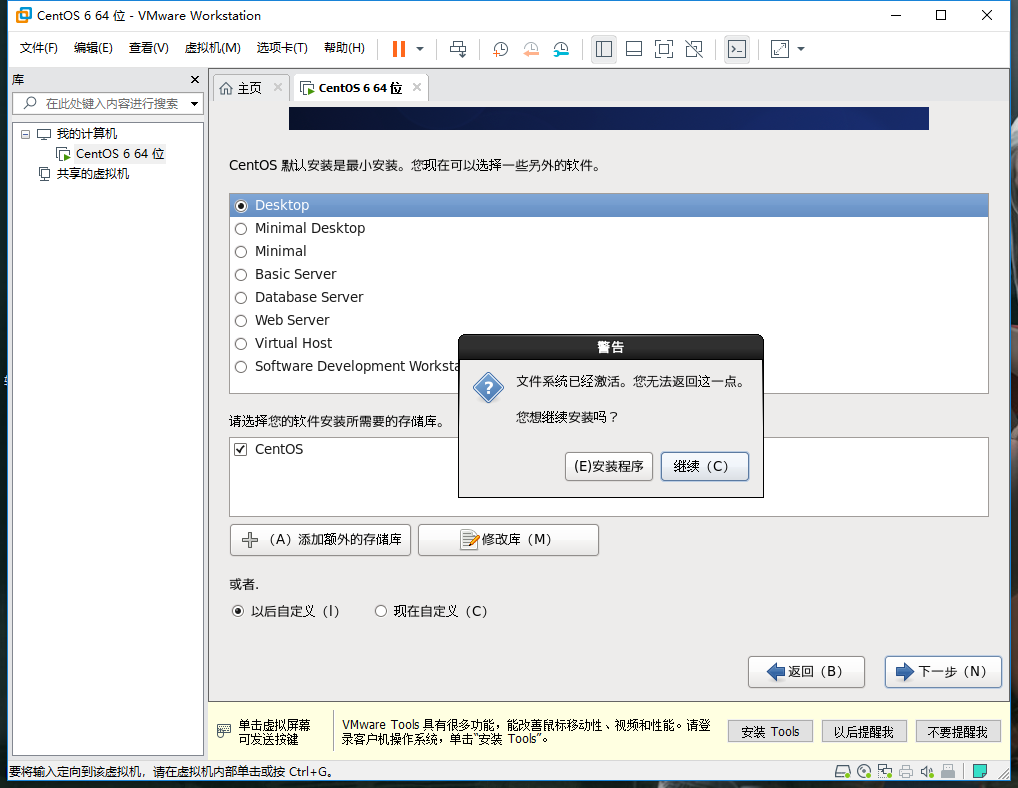Click the VMware Workstation title bar logo

[23, 15]
